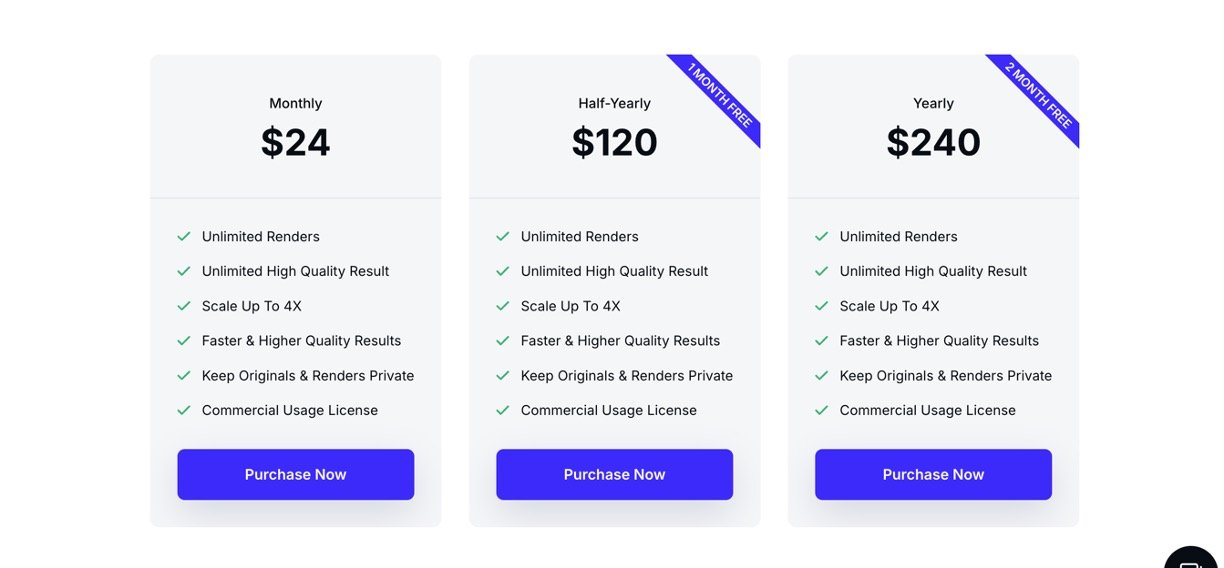Click checkmark beside Half-Yearly Scale Up To 4X
The image size is (1224, 568).
pos(503,306)
